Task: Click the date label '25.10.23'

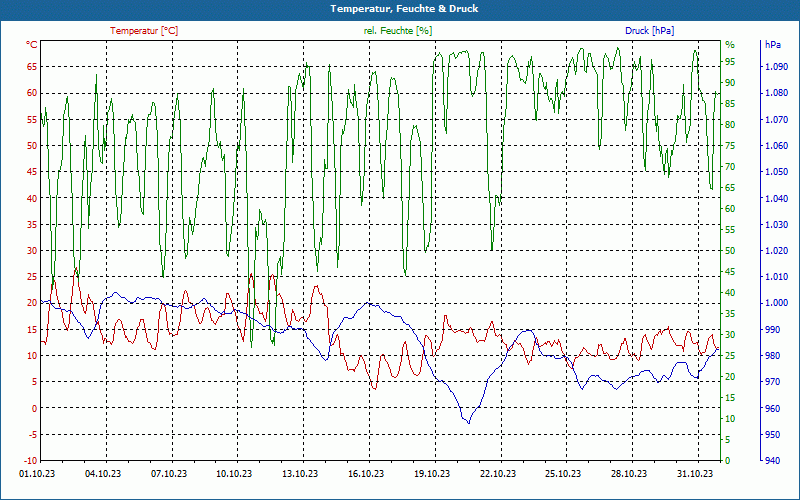Action: [x=564, y=473]
